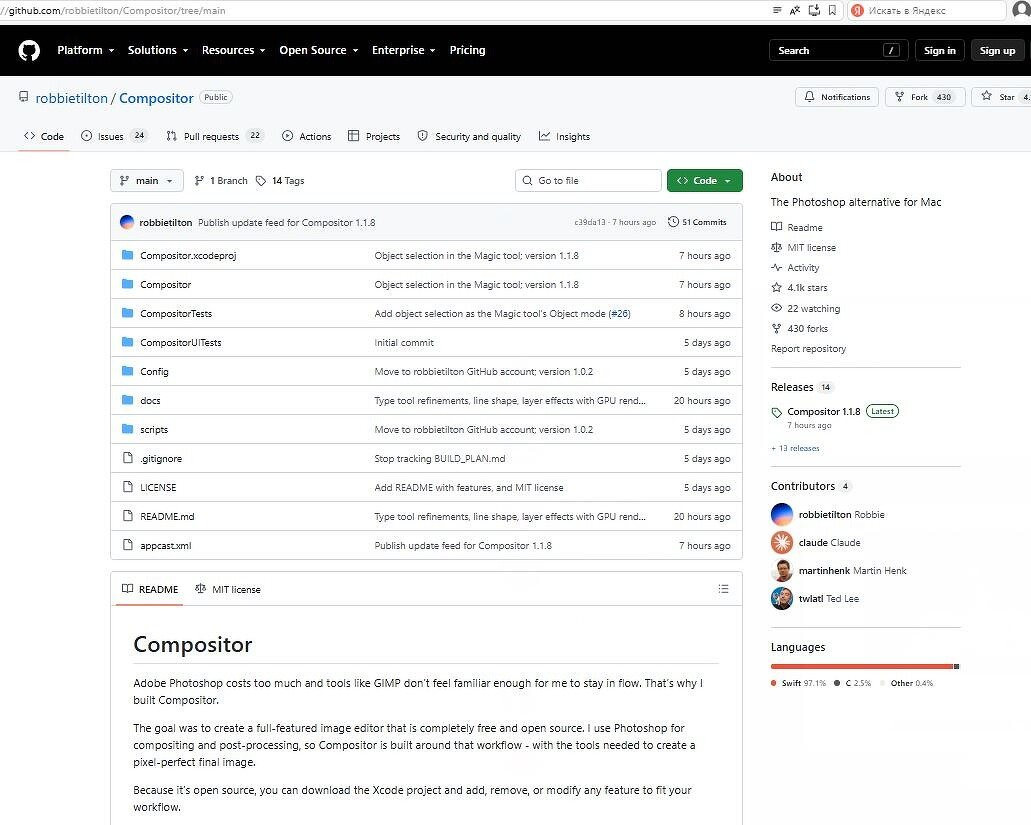
Task: View the 4.1k stars link
Action: [800, 287]
